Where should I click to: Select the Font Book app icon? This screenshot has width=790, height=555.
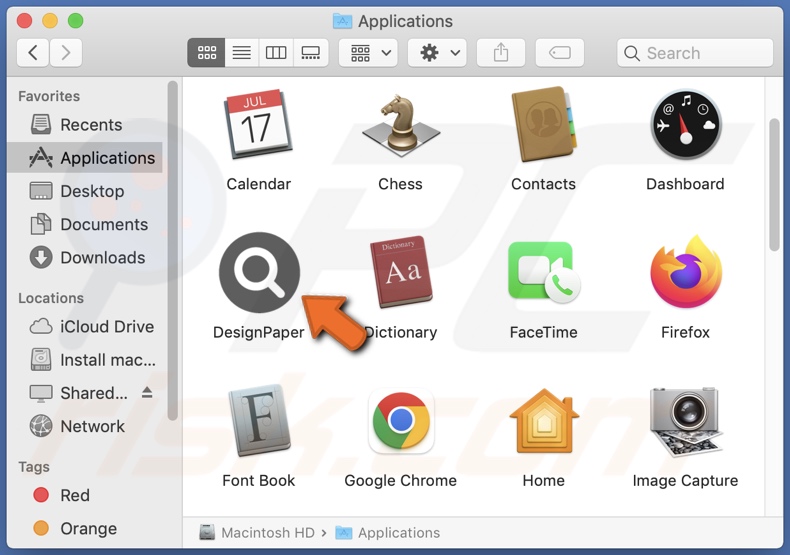pyautogui.click(x=259, y=421)
